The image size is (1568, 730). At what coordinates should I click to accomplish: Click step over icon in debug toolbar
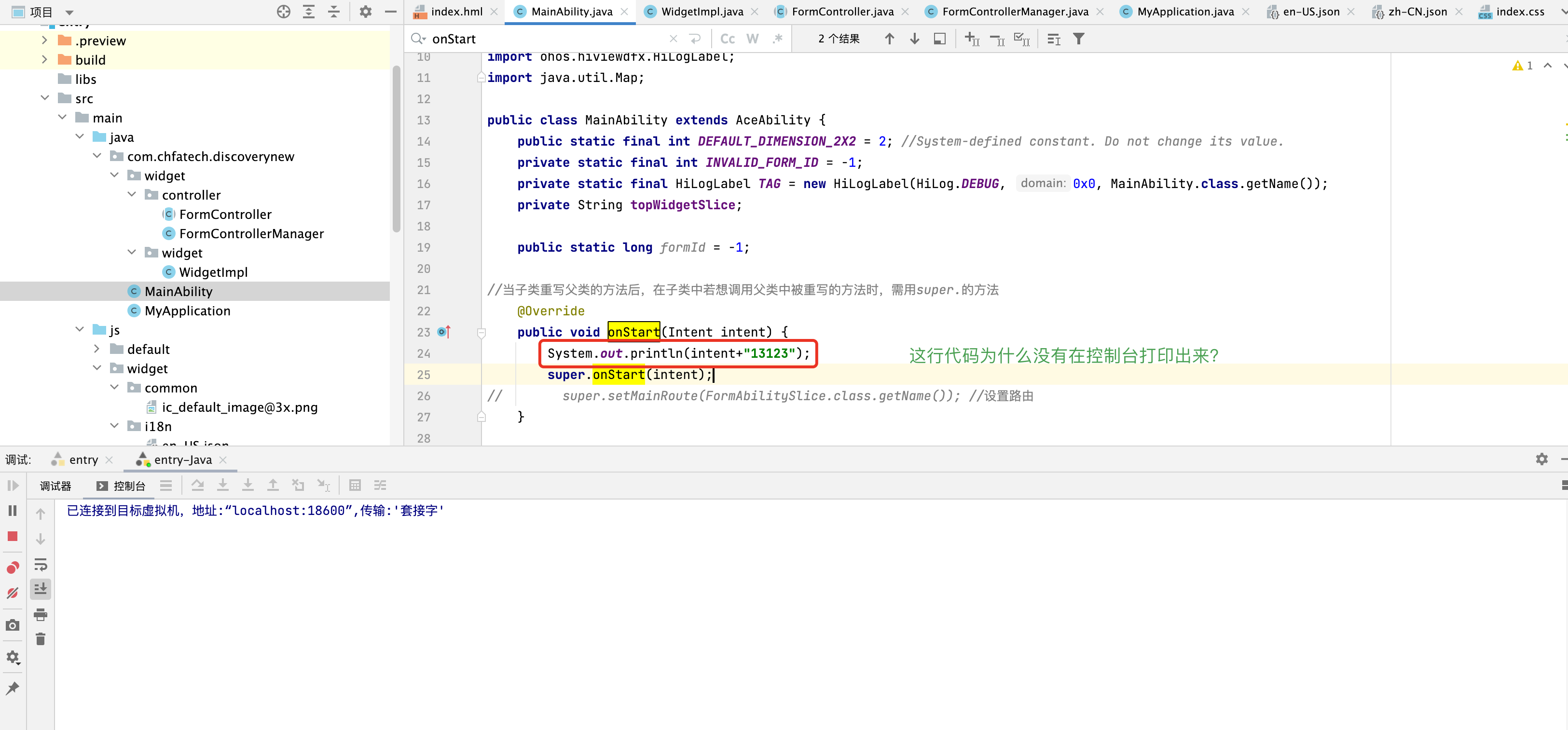[x=198, y=486]
